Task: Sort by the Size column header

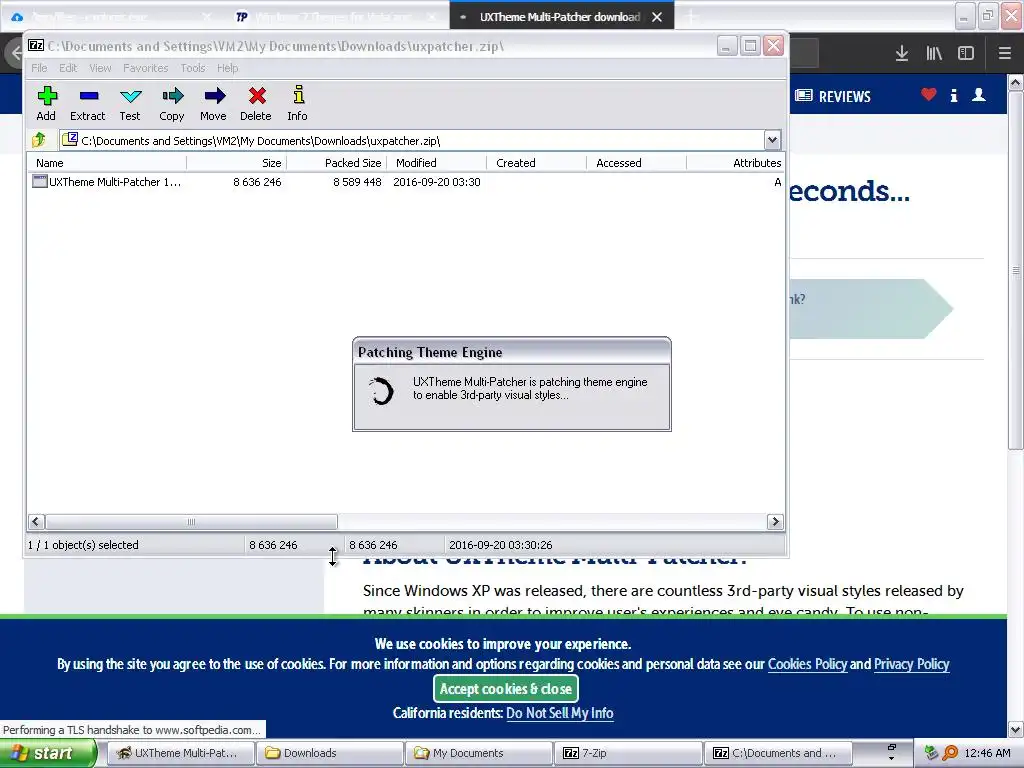Action: [236, 163]
